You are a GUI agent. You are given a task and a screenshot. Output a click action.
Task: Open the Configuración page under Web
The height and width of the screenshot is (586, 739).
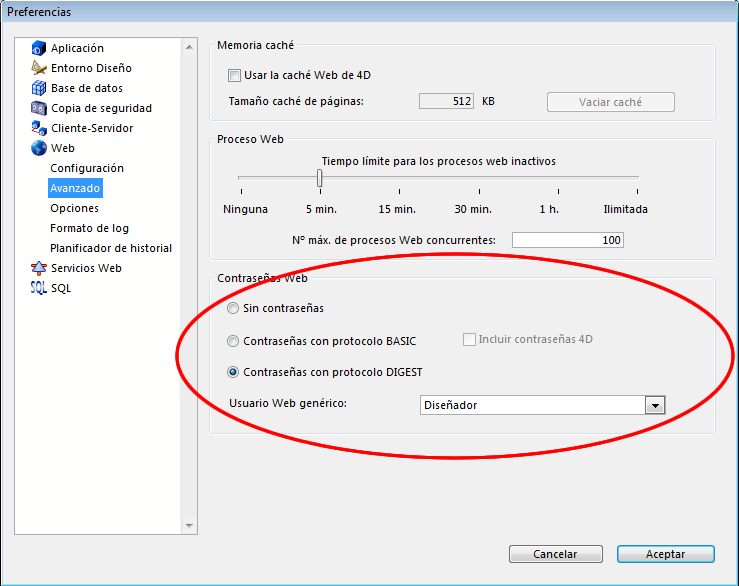[87, 168]
